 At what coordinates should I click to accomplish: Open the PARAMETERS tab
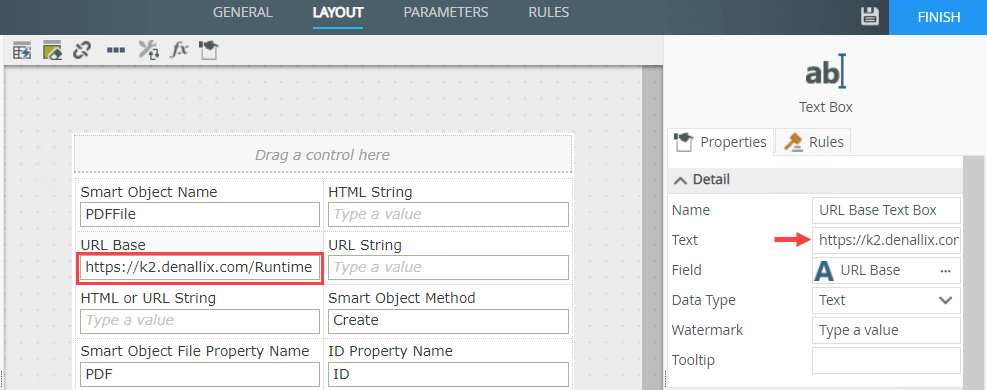[446, 13]
